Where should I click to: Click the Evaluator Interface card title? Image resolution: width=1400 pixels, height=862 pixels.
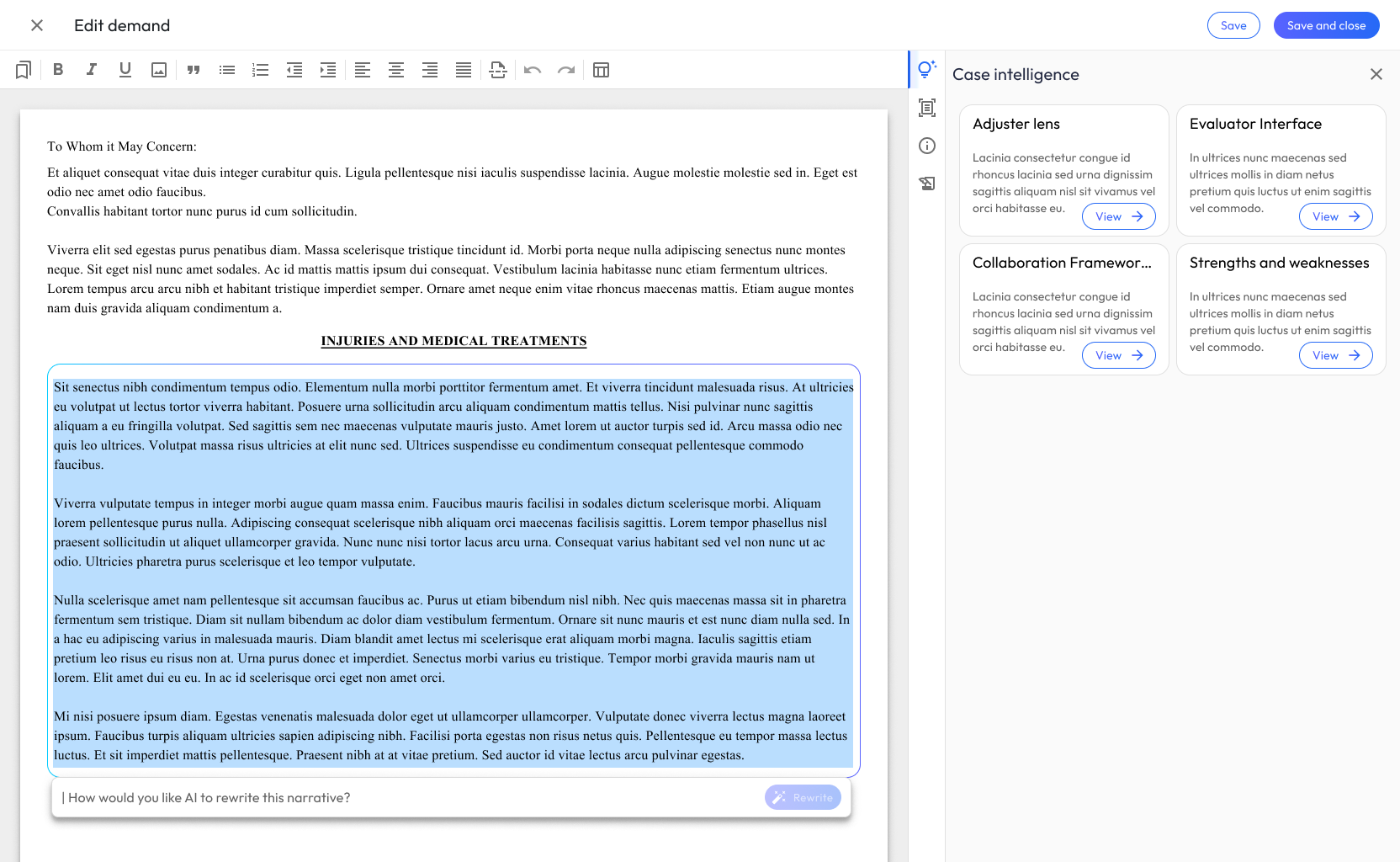click(1255, 124)
